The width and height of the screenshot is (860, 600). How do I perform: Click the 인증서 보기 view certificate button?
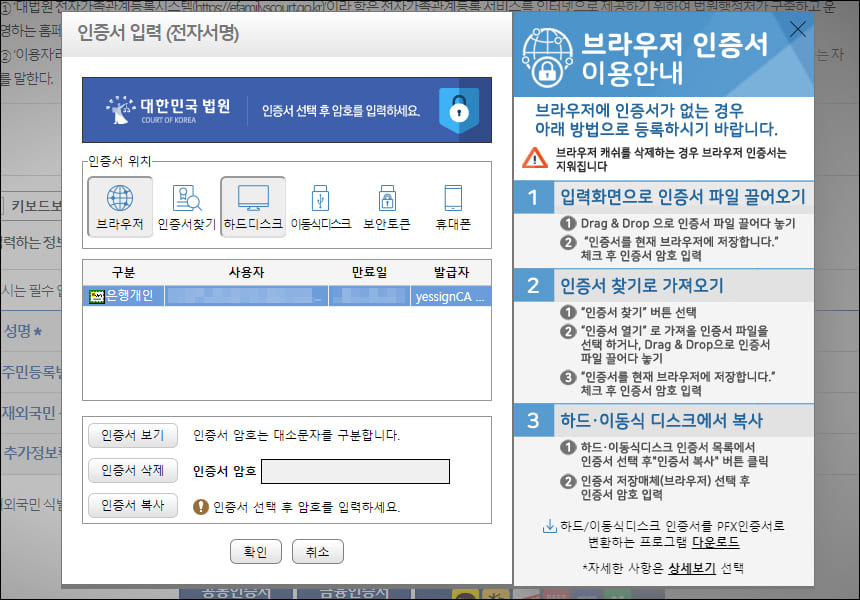pos(133,435)
